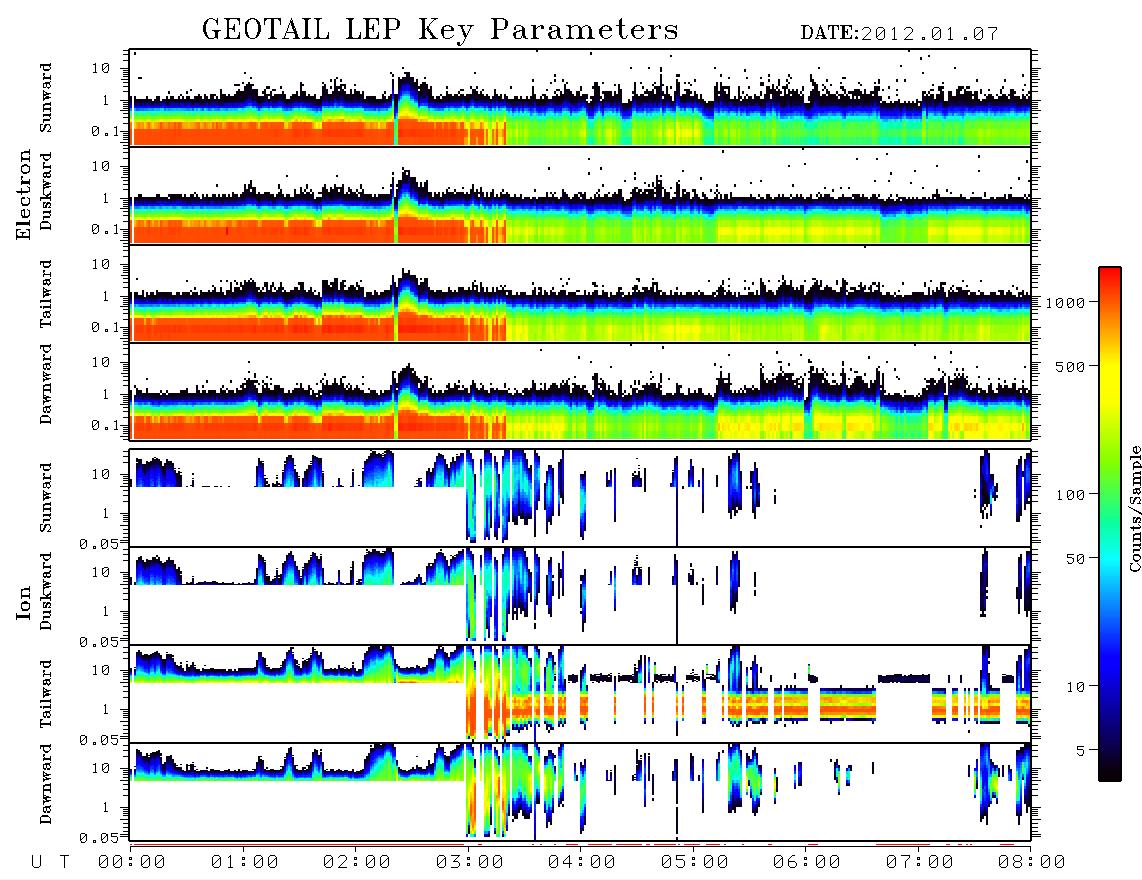Select the Electron 'Sunward' panel label
This screenshot has height=880, width=1142.
(46, 98)
